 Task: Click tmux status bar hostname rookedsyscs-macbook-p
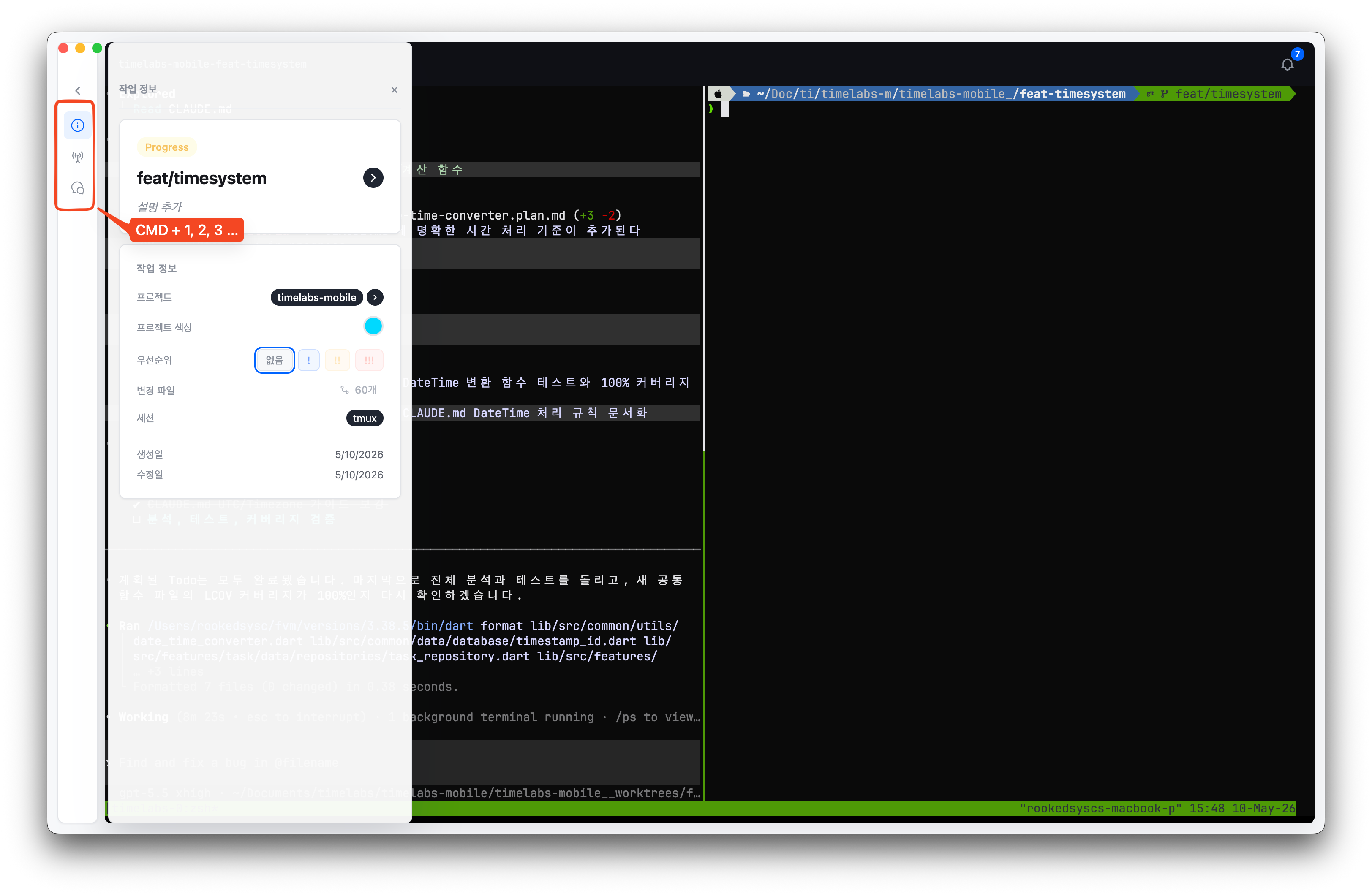click(1100, 809)
